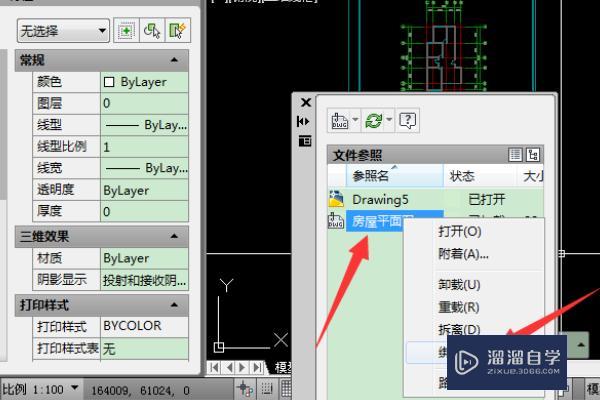Image resolution: width=600 pixels, height=400 pixels.
Task: Click the 透明度 ByLayer value
Action: pyautogui.click(x=145, y=190)
